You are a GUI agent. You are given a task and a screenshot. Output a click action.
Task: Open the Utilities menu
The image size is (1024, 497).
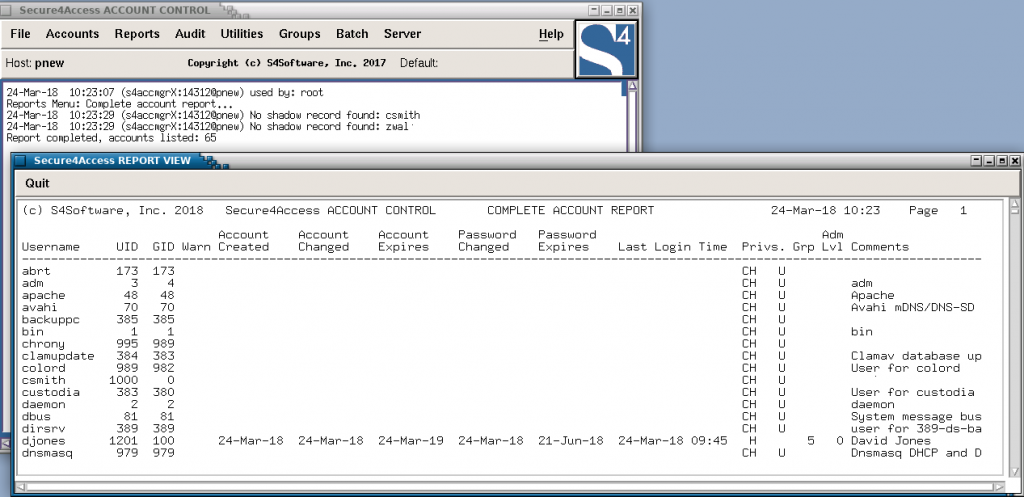tap(242, 34)
